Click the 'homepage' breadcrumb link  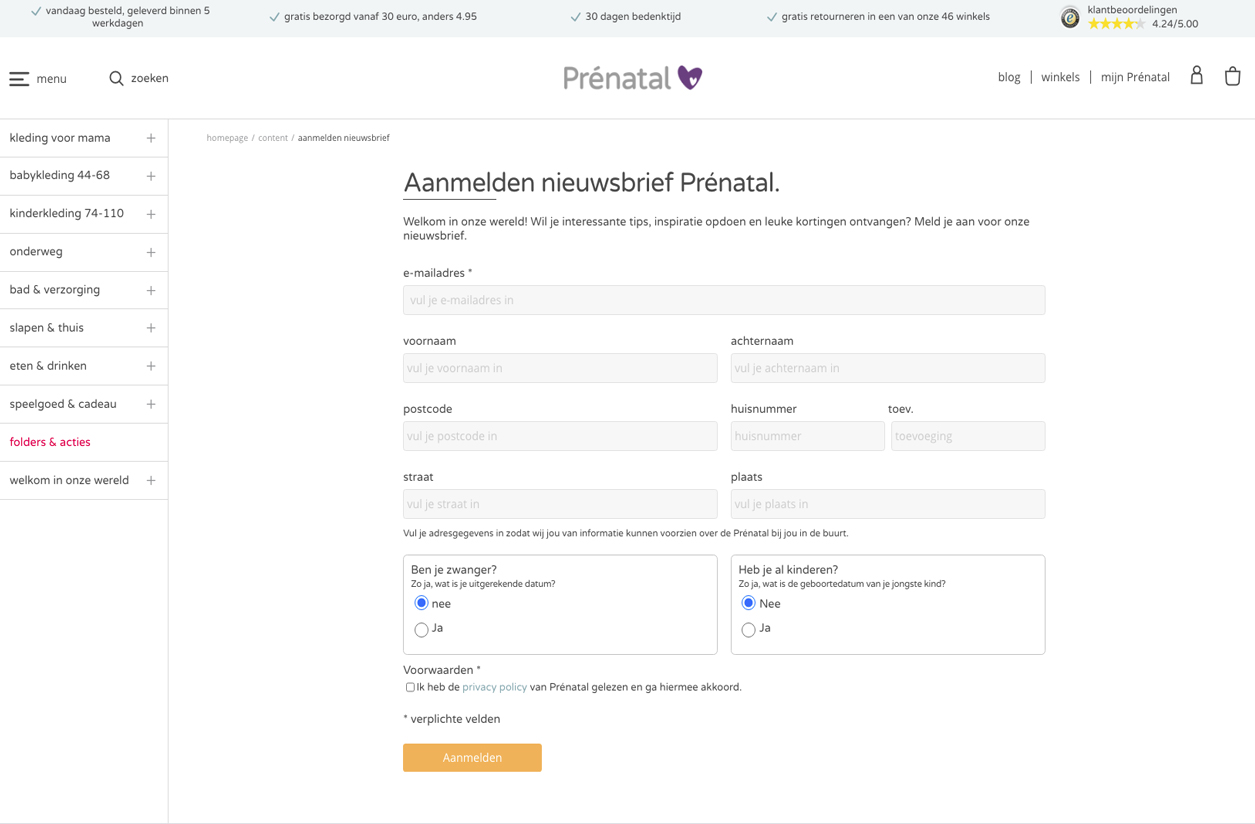(227, 138)
